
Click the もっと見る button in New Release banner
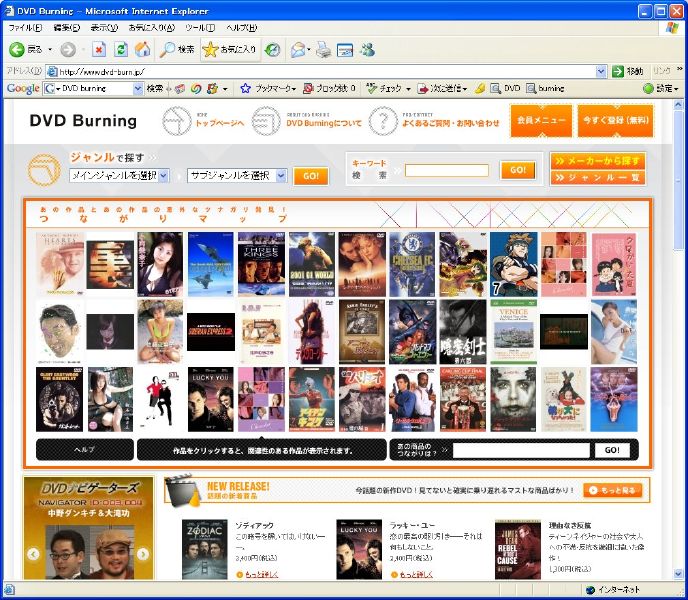tap(613, 491)
